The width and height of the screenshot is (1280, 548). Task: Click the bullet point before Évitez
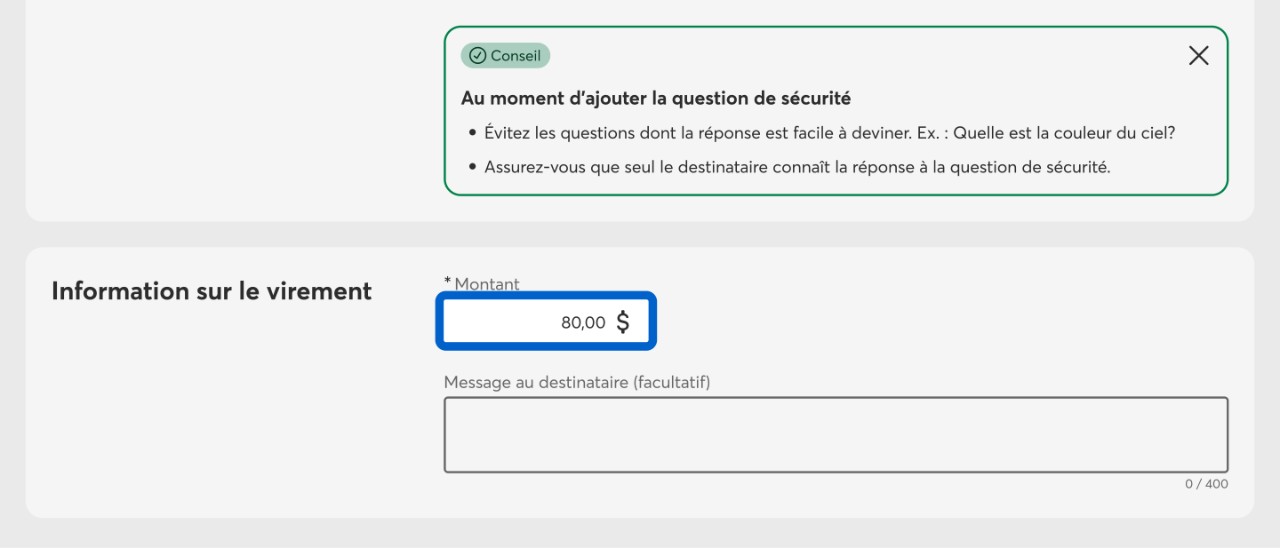pos(471,133)
